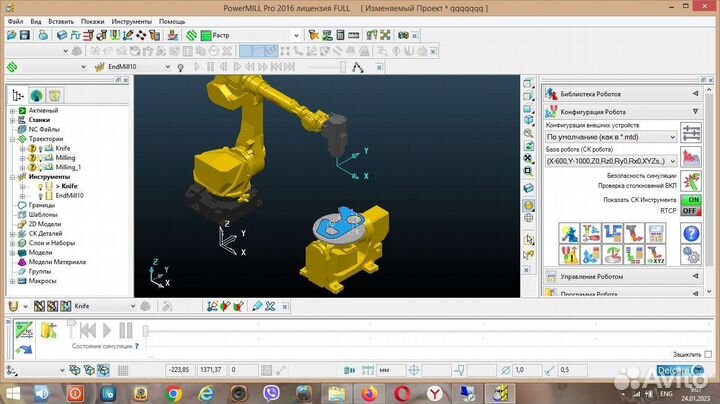Open the robot base coordinate combo box

[611, 161]
